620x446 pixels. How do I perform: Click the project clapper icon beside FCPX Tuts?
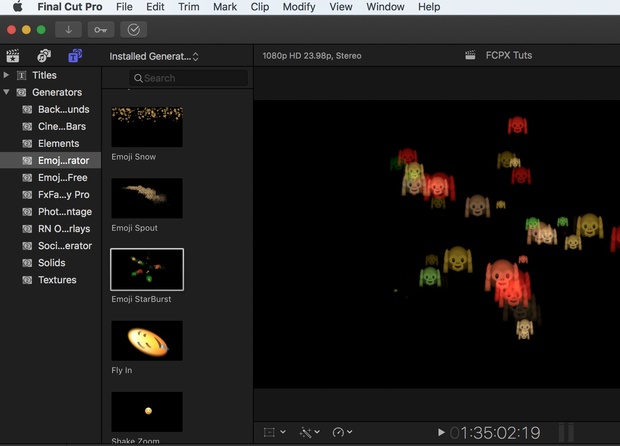[470, 55]
